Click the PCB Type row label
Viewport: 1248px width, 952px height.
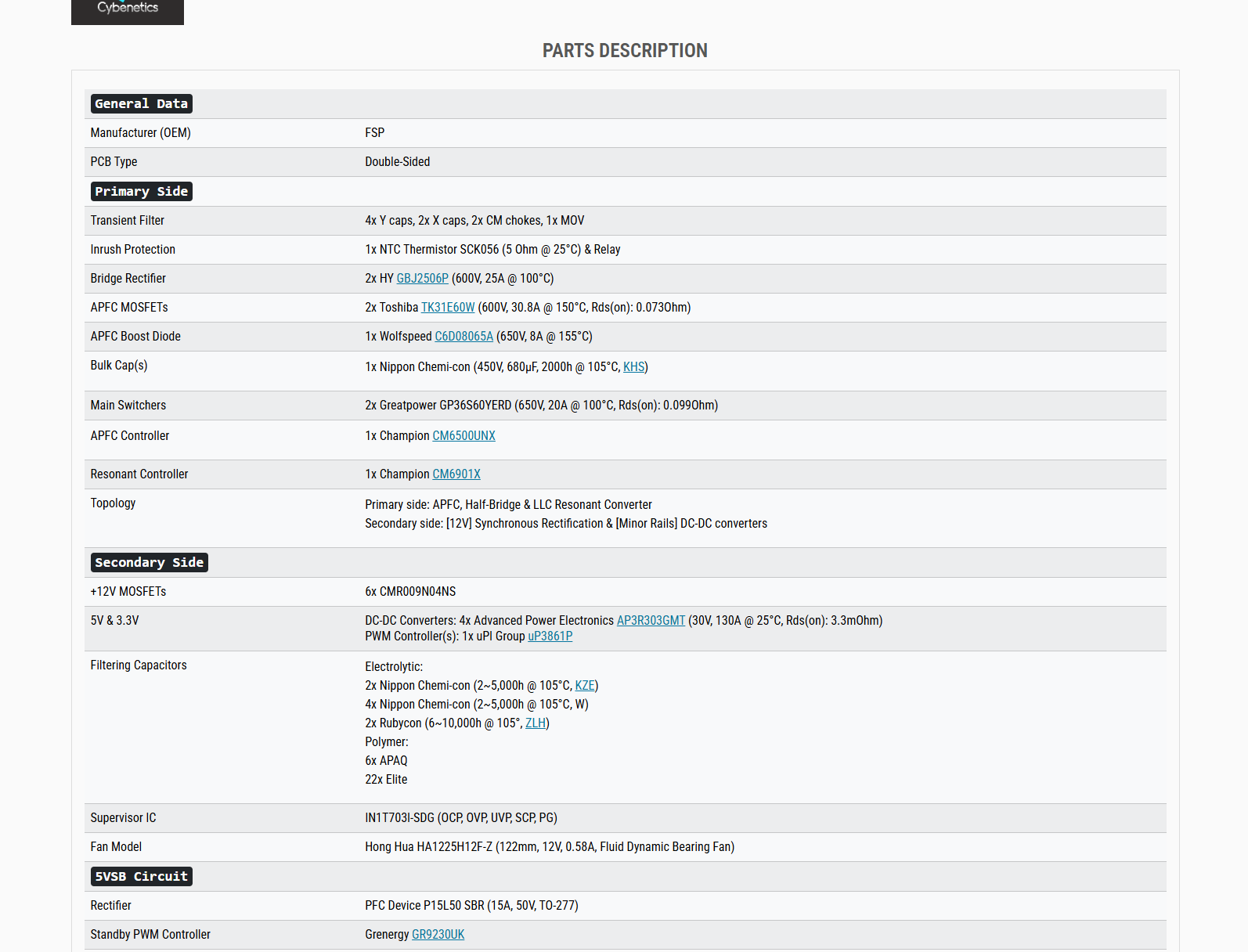tap(114, 162)
